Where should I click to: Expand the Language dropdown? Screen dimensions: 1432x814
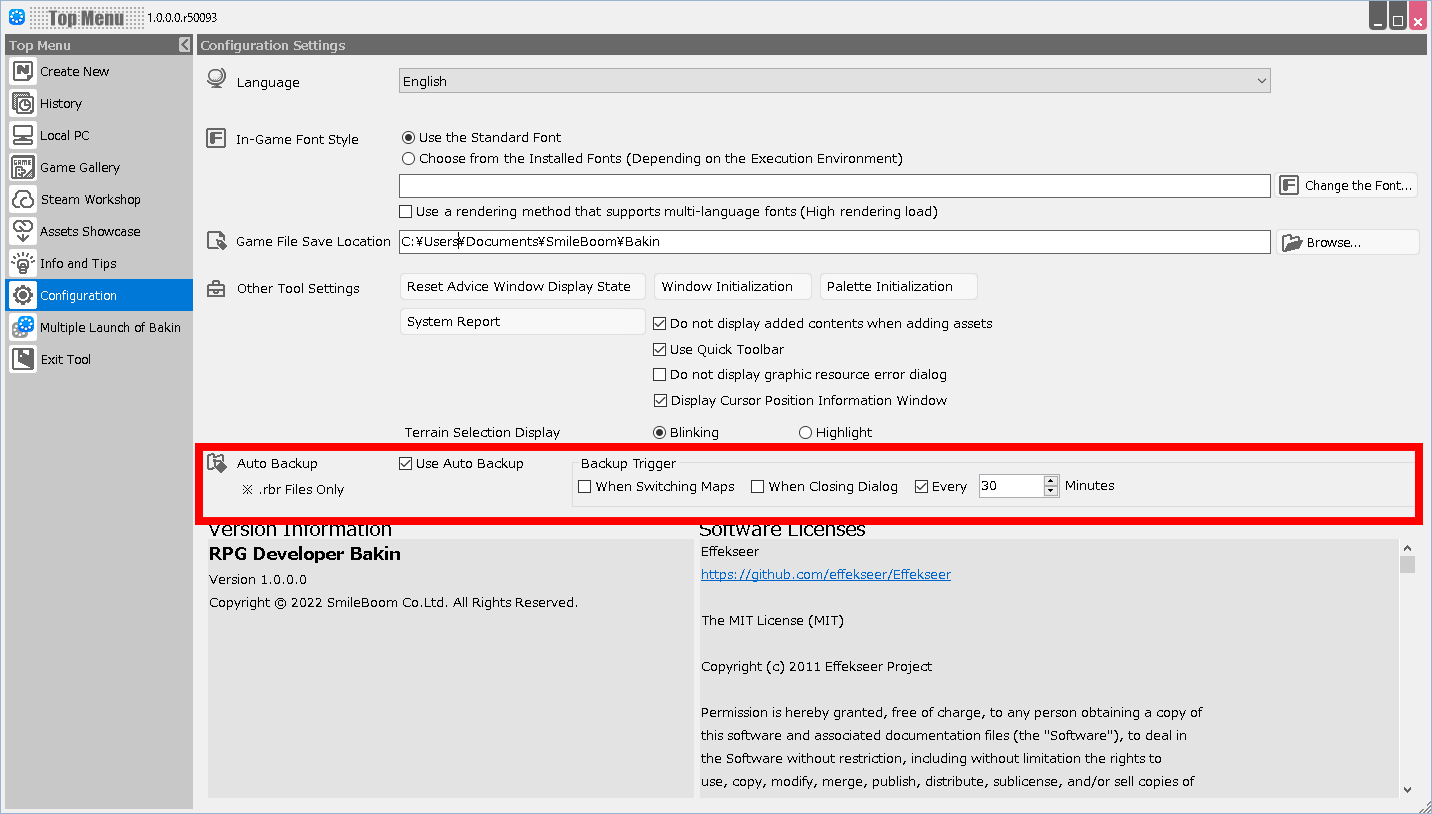pos(1261,82)
